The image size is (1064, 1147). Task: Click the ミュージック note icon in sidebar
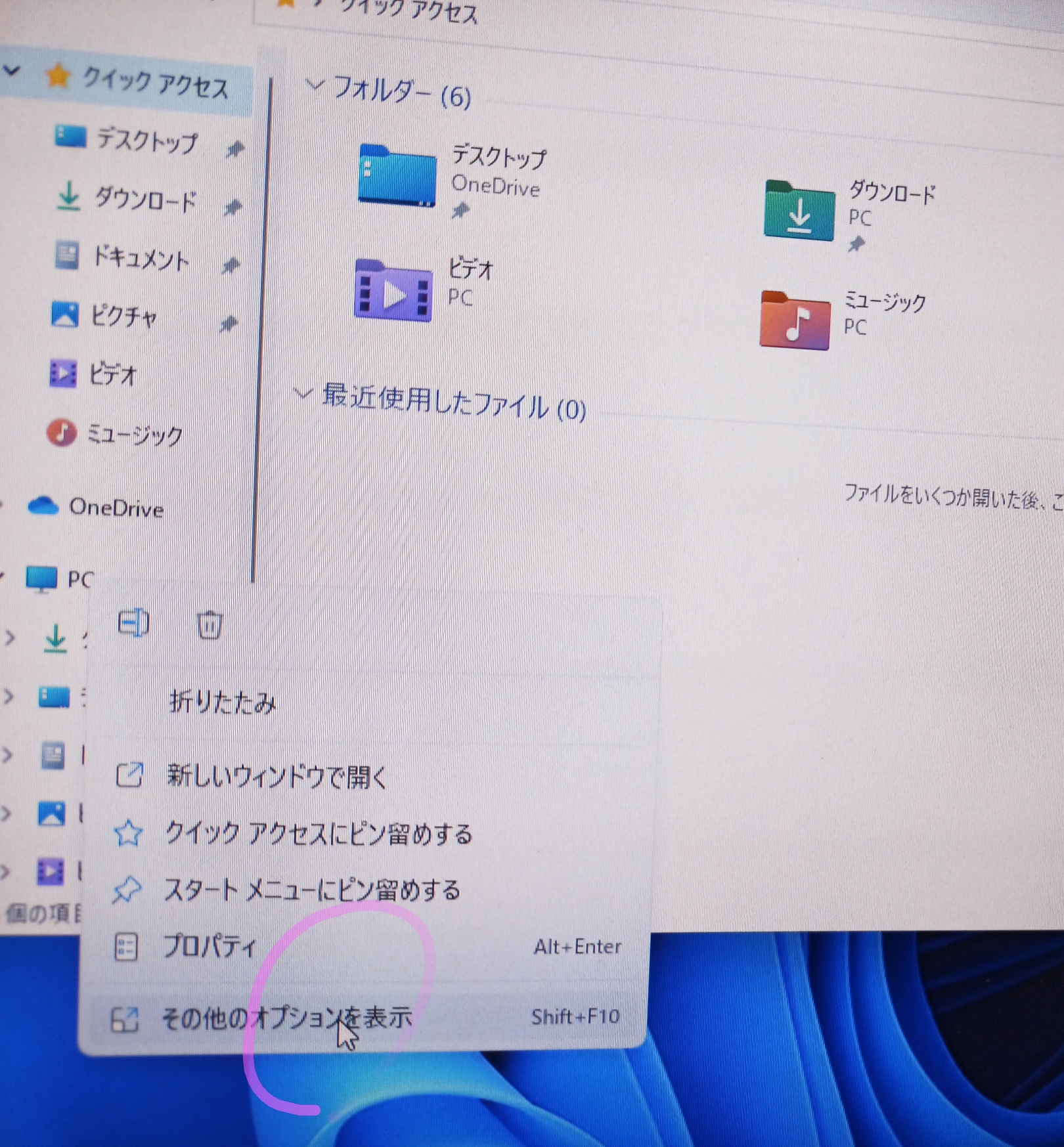point(62,432)
